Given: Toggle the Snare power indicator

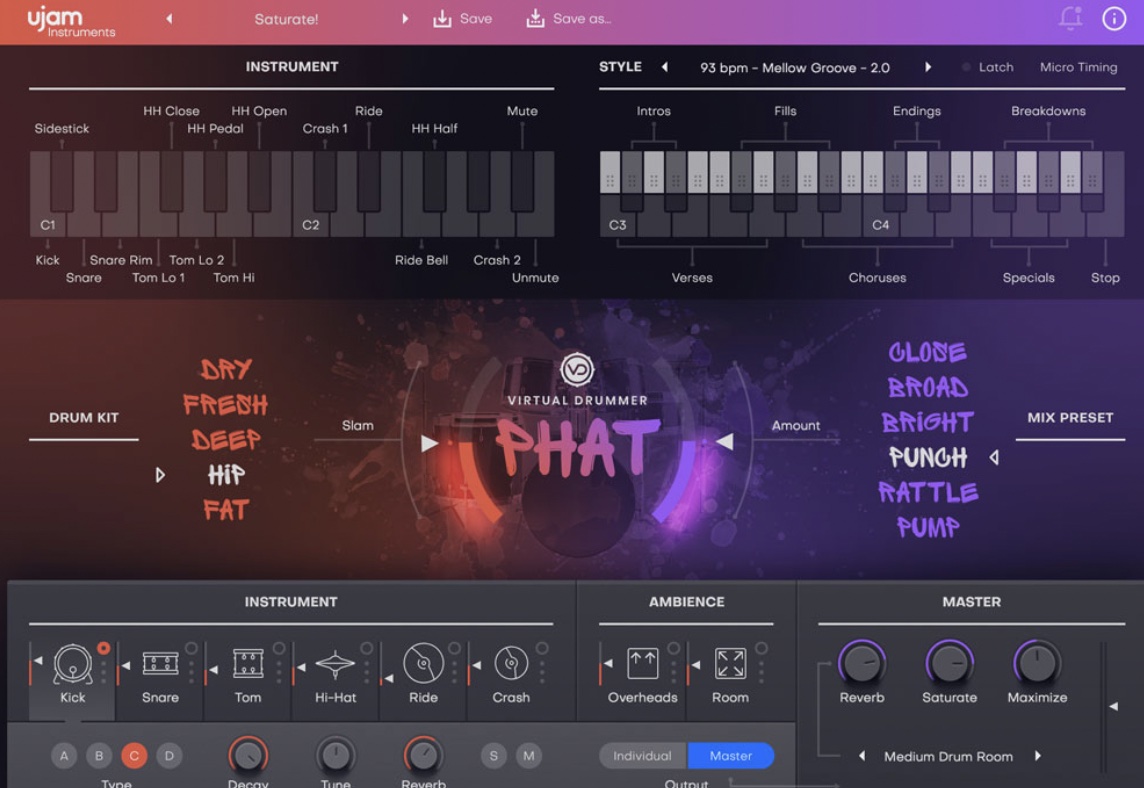Looking at the screenshot, I should click(x=191, y=648).
